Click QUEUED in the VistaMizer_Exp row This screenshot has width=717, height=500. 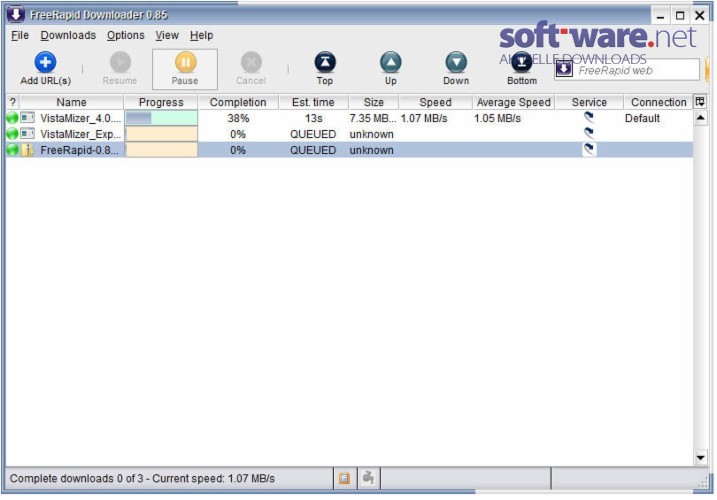pyautogui.click(x=313, y=134)
